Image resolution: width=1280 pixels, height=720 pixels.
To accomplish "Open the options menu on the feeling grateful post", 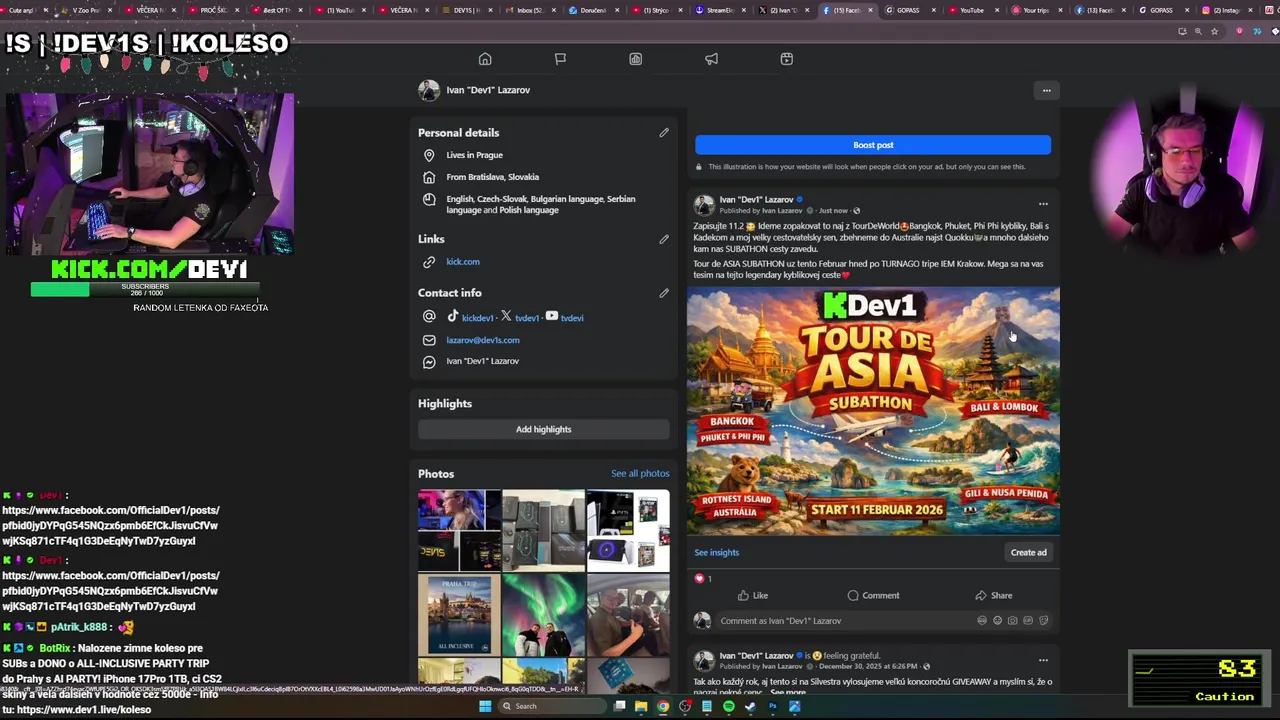I will pos(1043,660).
